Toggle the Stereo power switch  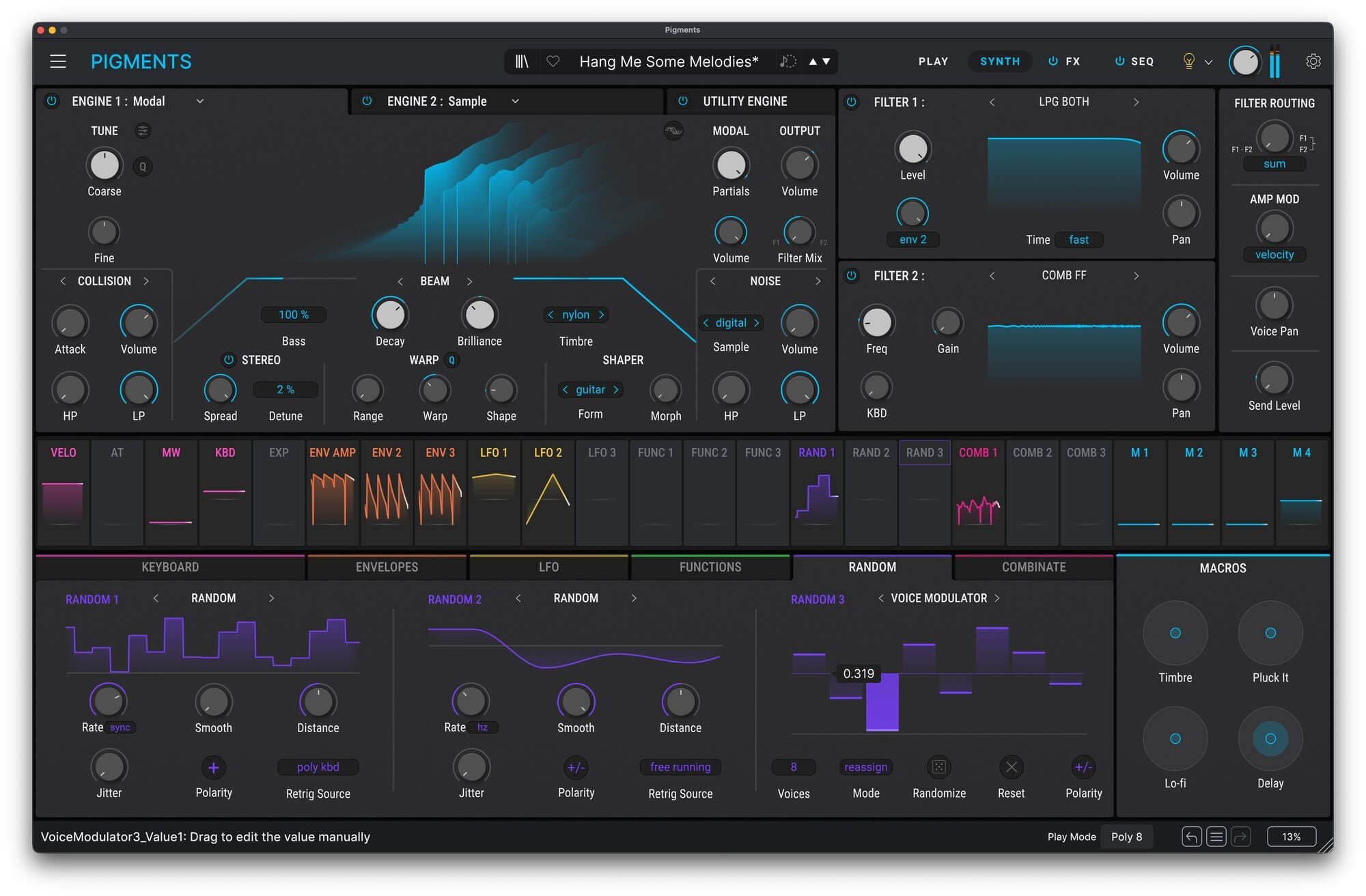pos(229,360)
